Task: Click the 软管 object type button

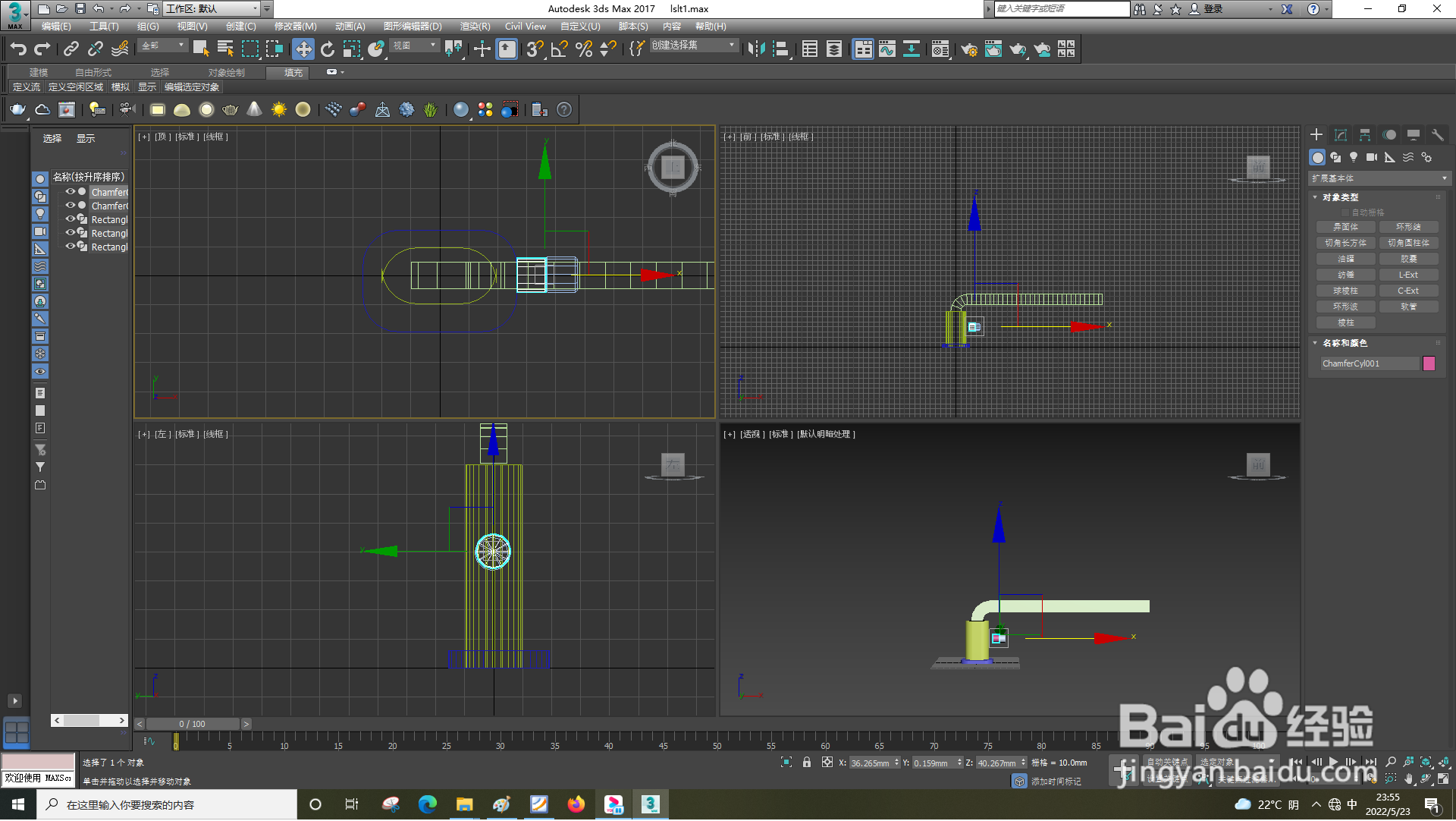Action: pyautogui.click(x=1408, y=307)
